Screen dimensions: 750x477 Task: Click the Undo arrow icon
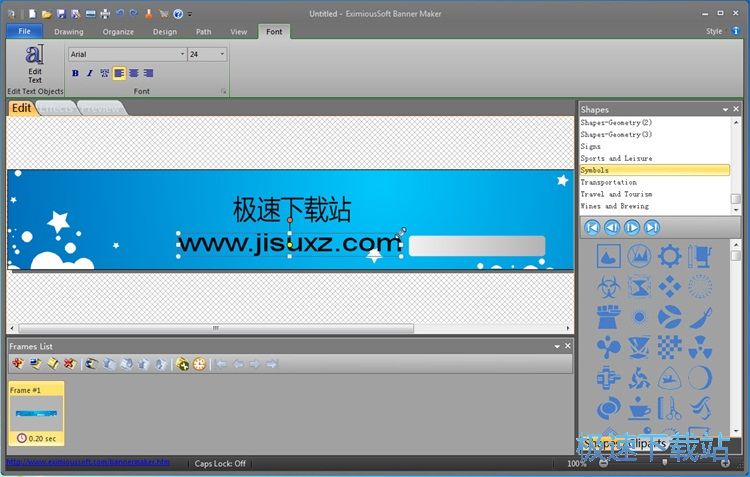[120, 14]
